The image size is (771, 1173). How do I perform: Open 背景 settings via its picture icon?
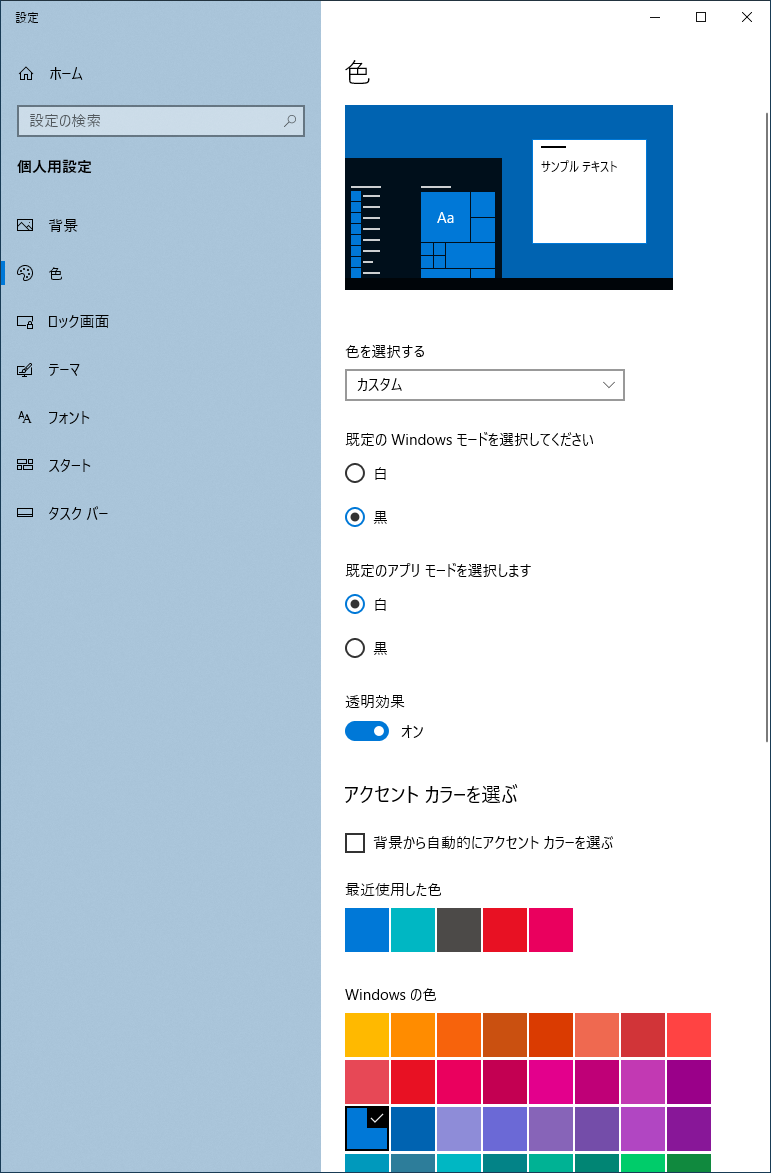[25, 225]
